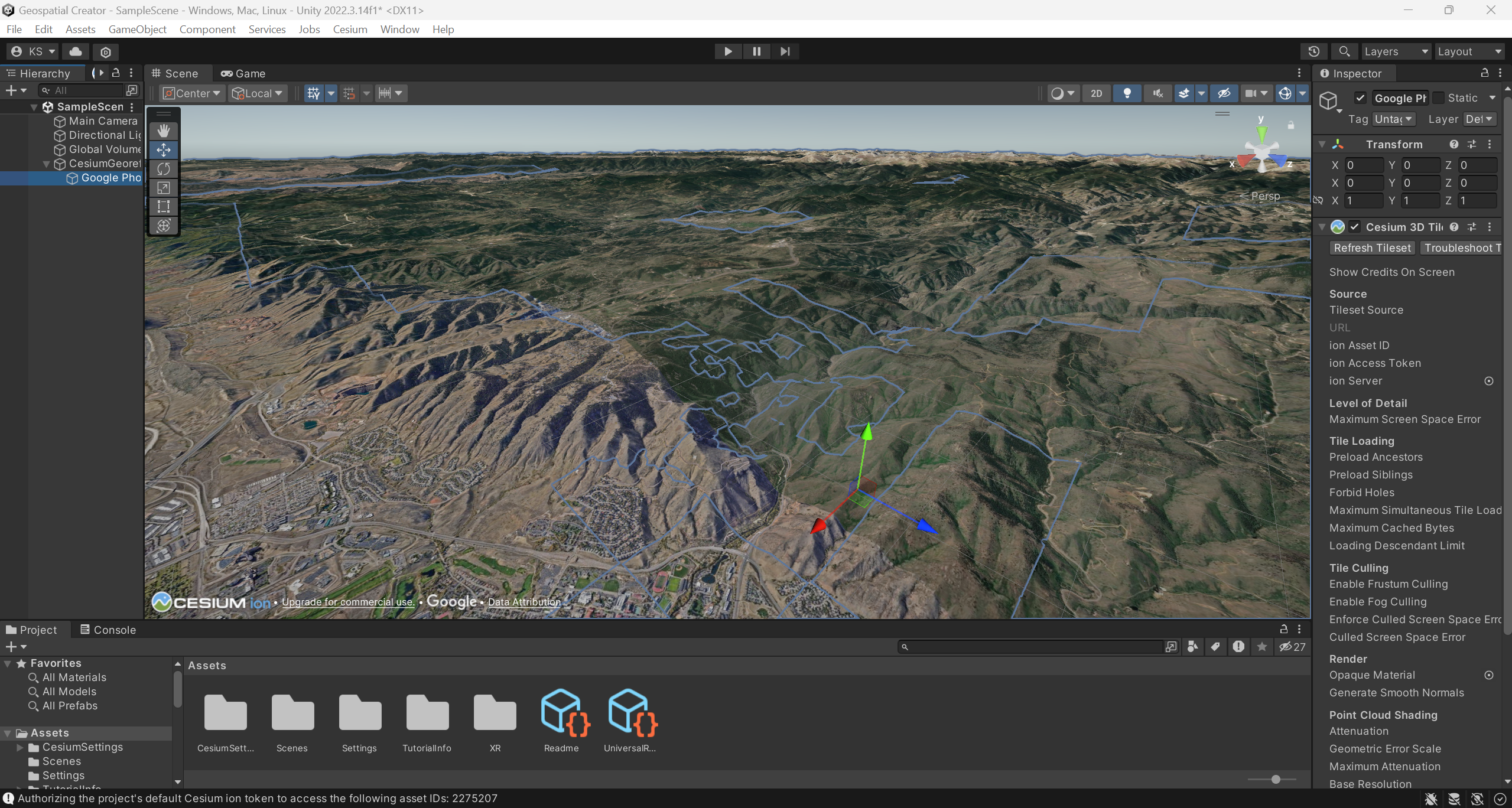Open the Window menu
The image size is (1512, 808).
(399, 29)
